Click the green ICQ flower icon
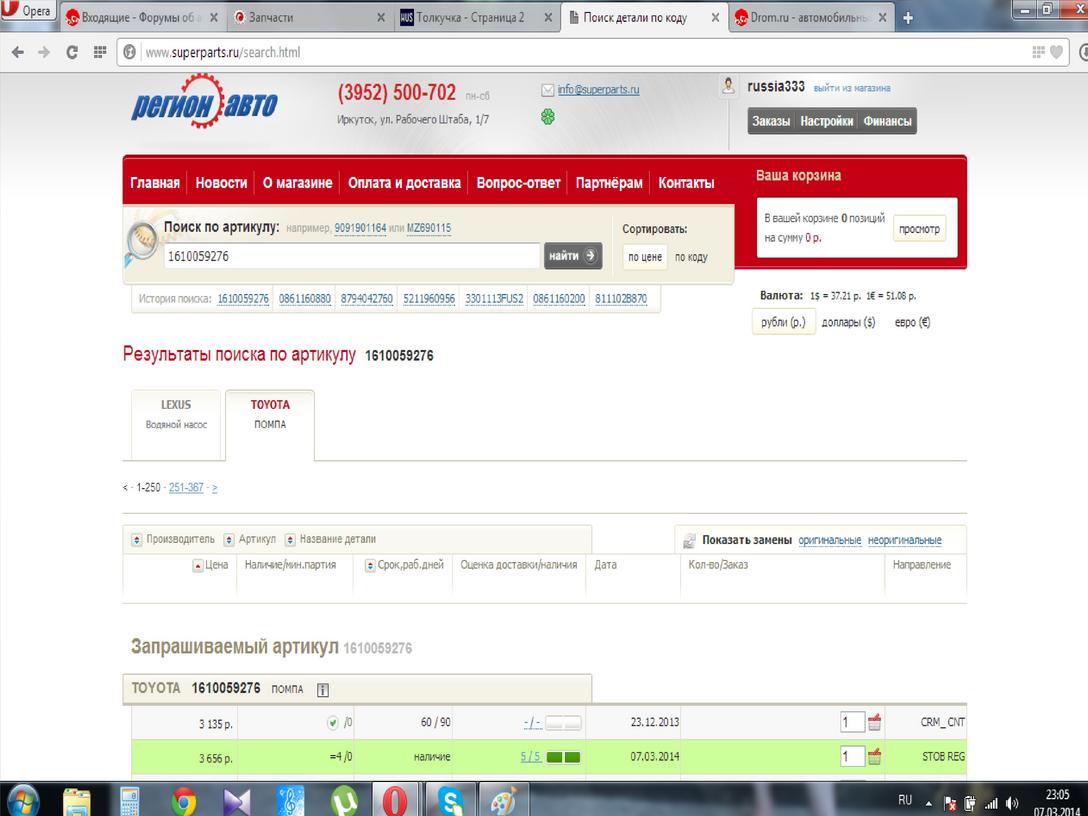The image size is (1088, 816). [x=547, y=117]
